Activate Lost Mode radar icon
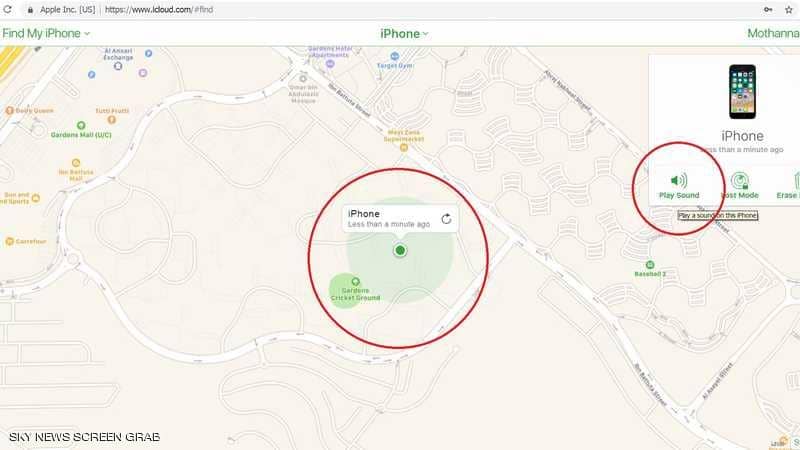 pyautogui.click(x=739, y=181)
